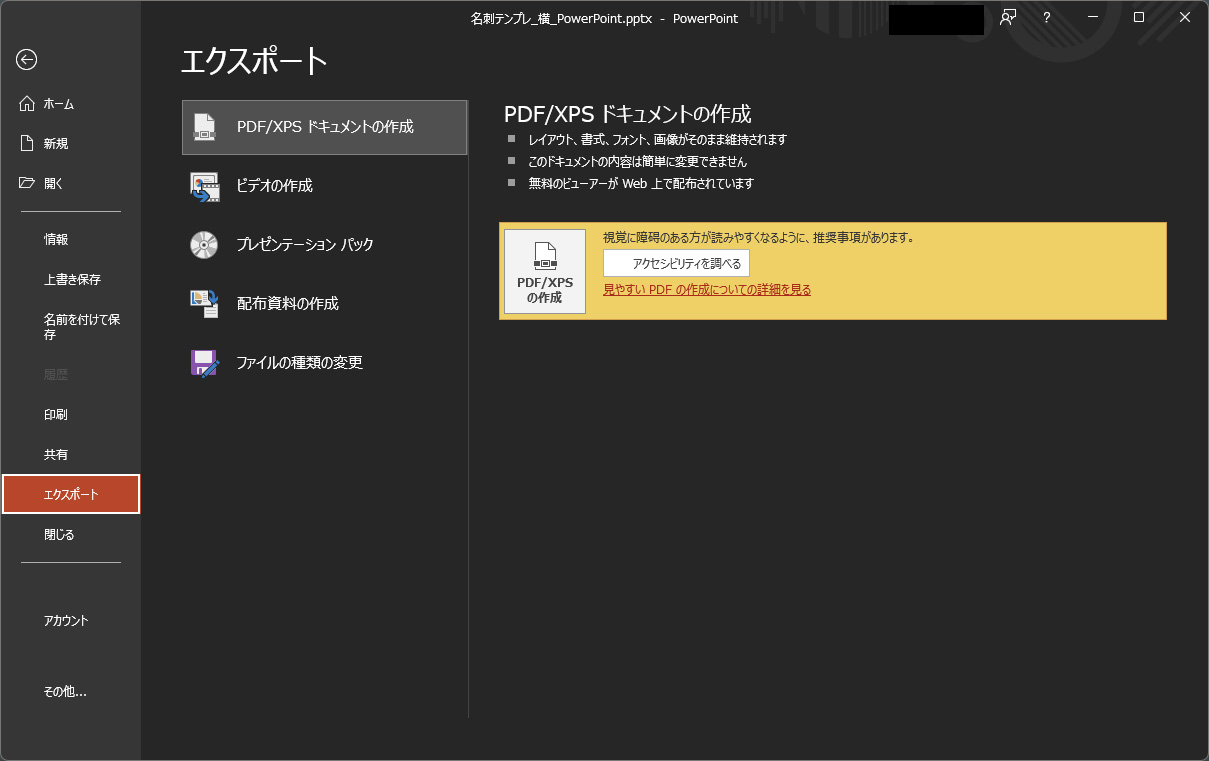
Task: Click the contacts icon in the title bar
Action: 1007,17
